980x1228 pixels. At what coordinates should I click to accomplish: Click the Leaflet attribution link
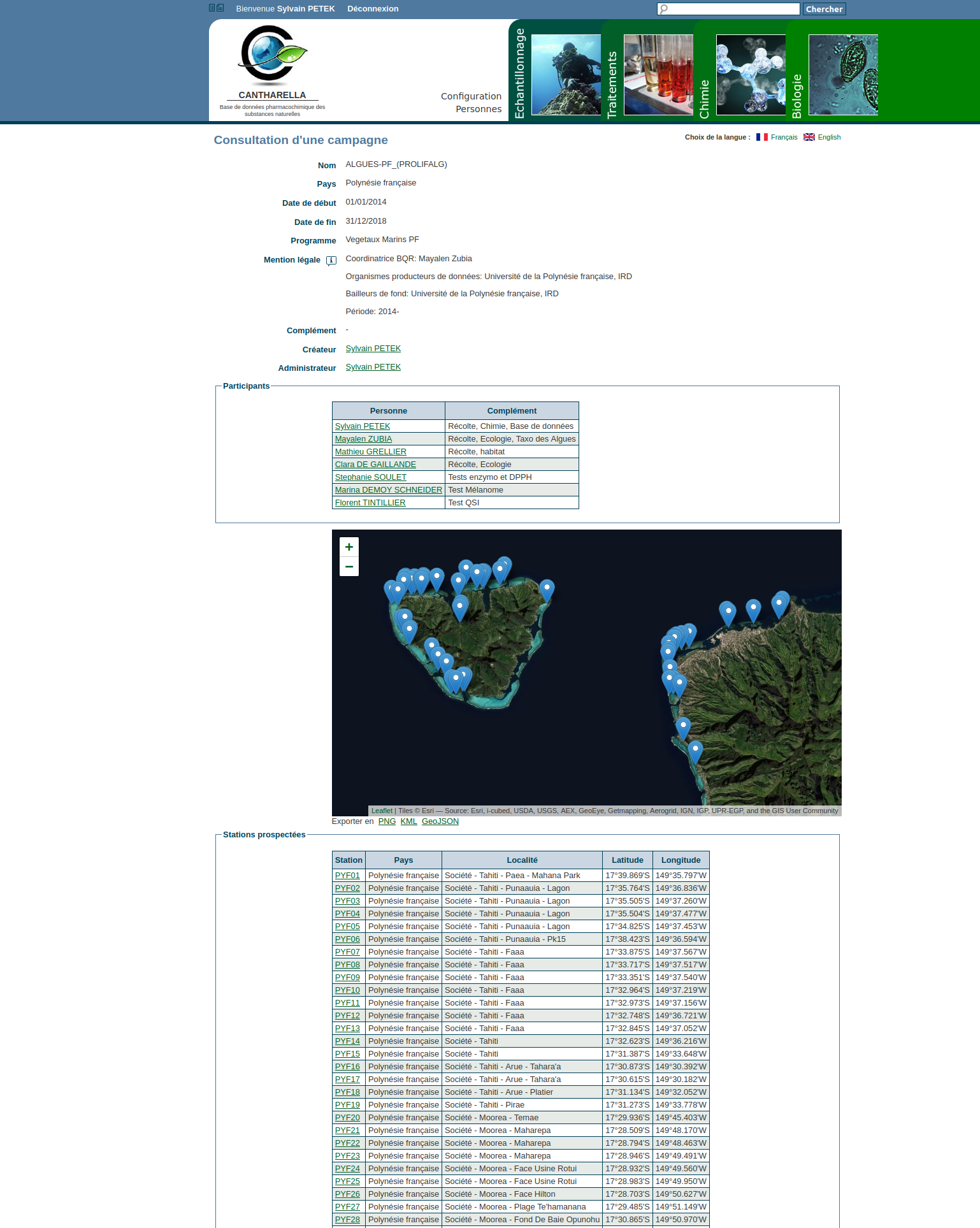coord(382,811)
